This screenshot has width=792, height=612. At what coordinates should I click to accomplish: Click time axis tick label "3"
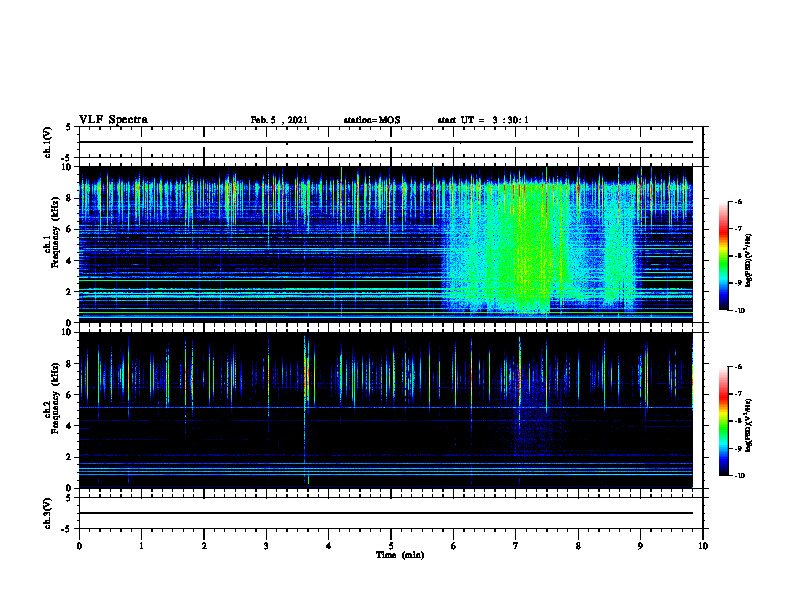pos(266,546)
